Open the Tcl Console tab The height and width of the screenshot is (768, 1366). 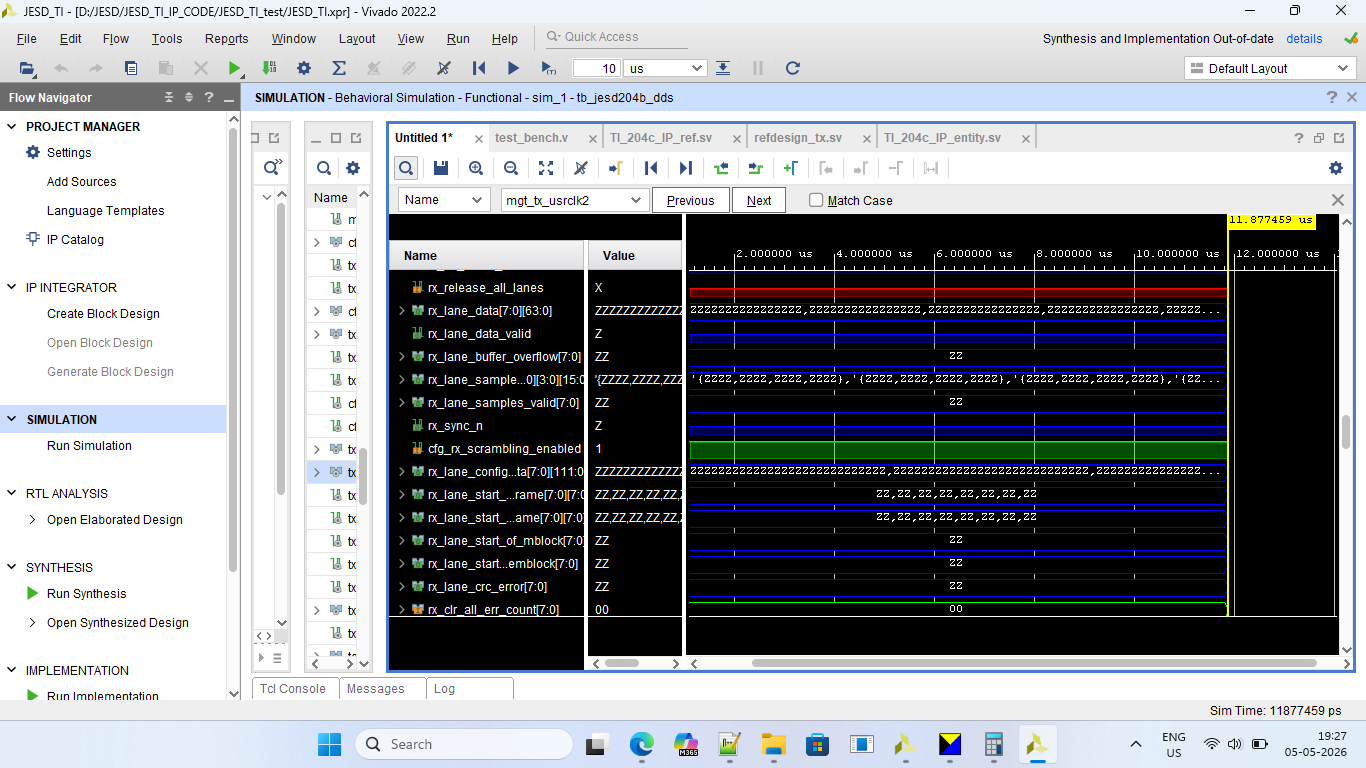[293, 689]
